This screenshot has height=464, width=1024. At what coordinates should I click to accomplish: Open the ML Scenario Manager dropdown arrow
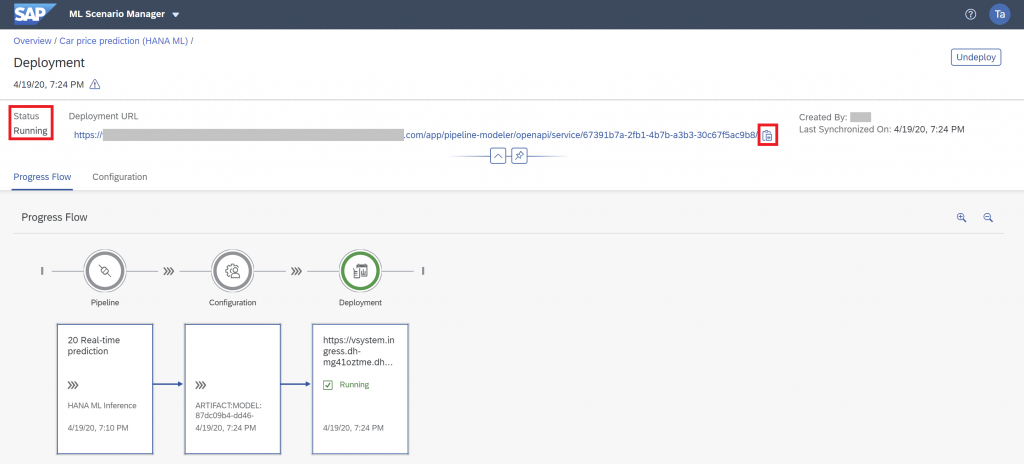pyautogui.click(x=176, y=14)
